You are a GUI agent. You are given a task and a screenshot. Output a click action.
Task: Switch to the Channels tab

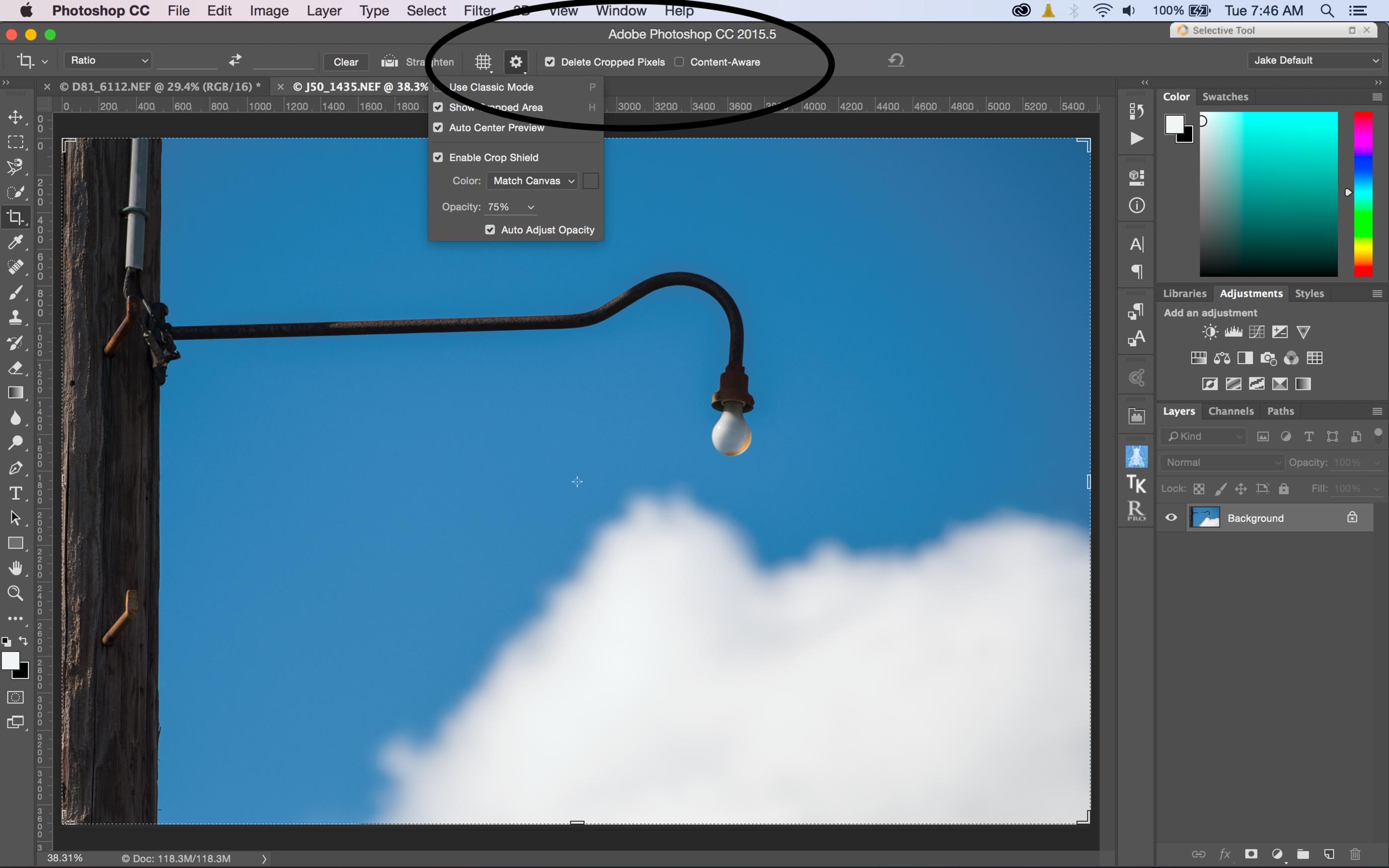coord(1231,411)
